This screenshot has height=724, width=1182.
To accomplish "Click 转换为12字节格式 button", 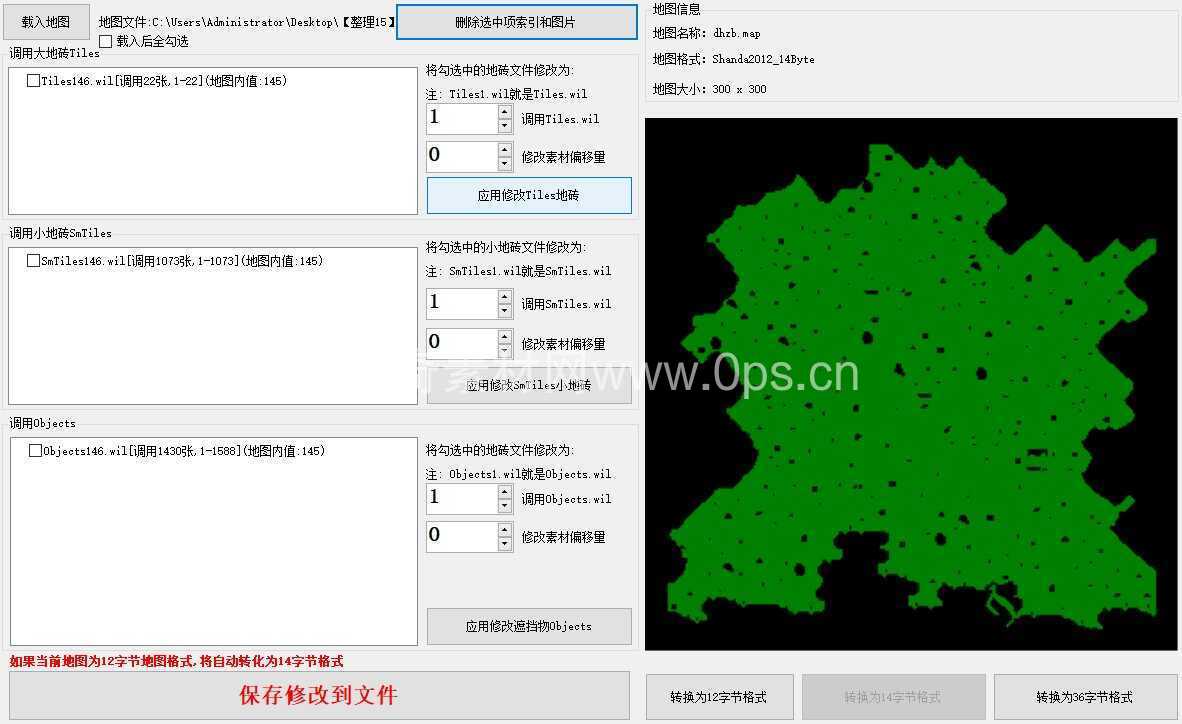I will (x=719, y=697).
